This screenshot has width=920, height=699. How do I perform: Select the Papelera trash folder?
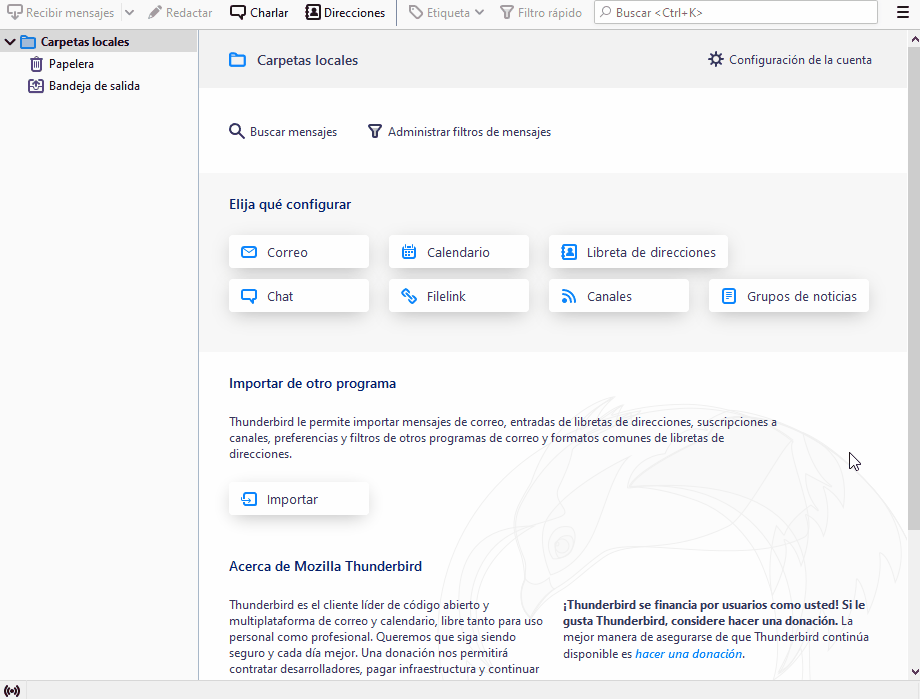click(x=71, y=64)
